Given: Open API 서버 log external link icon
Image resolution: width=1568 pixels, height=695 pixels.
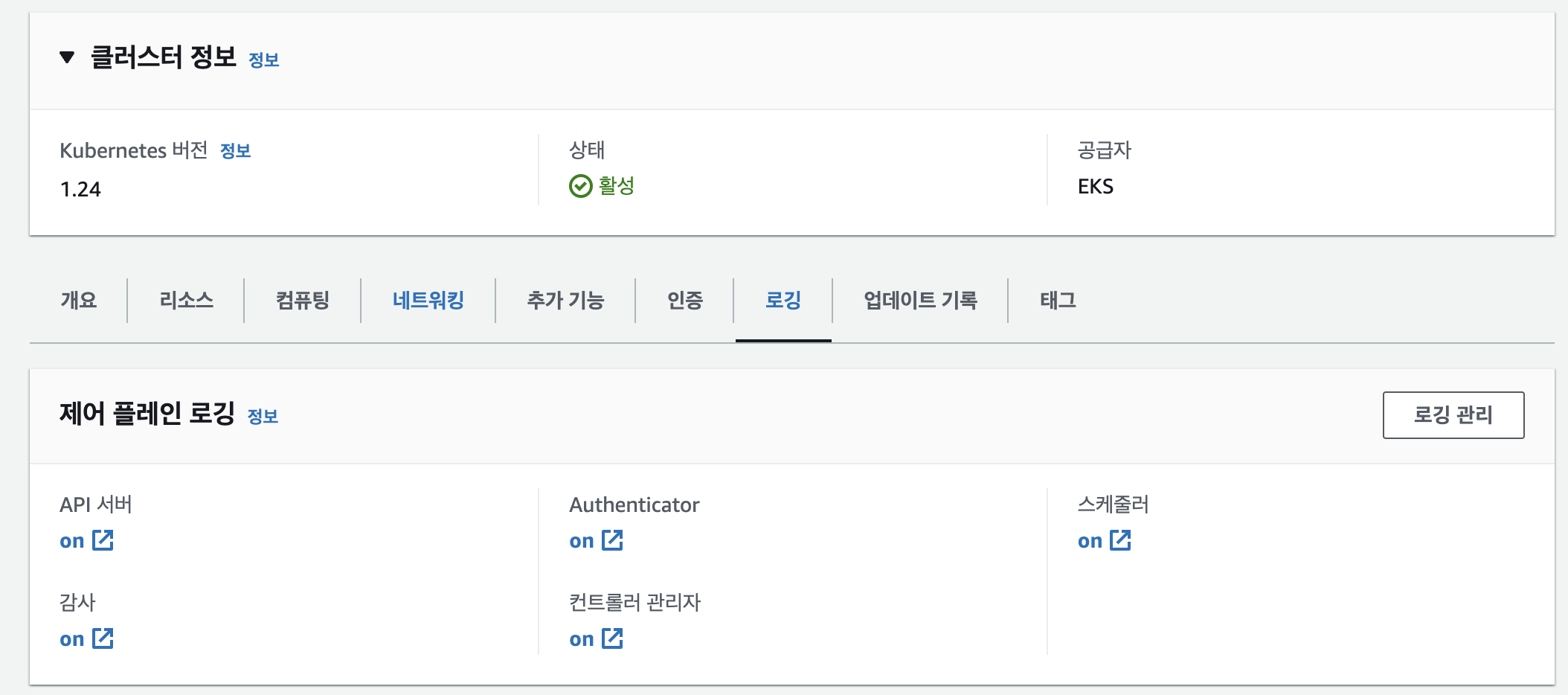Looking at the screenshot, I should [103, 540].
